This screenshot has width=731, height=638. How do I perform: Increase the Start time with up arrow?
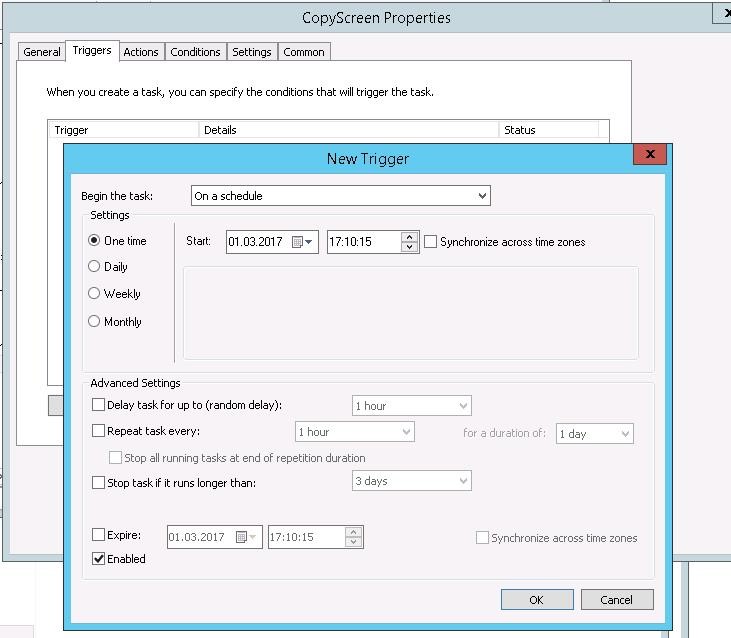tap(409, 237)
